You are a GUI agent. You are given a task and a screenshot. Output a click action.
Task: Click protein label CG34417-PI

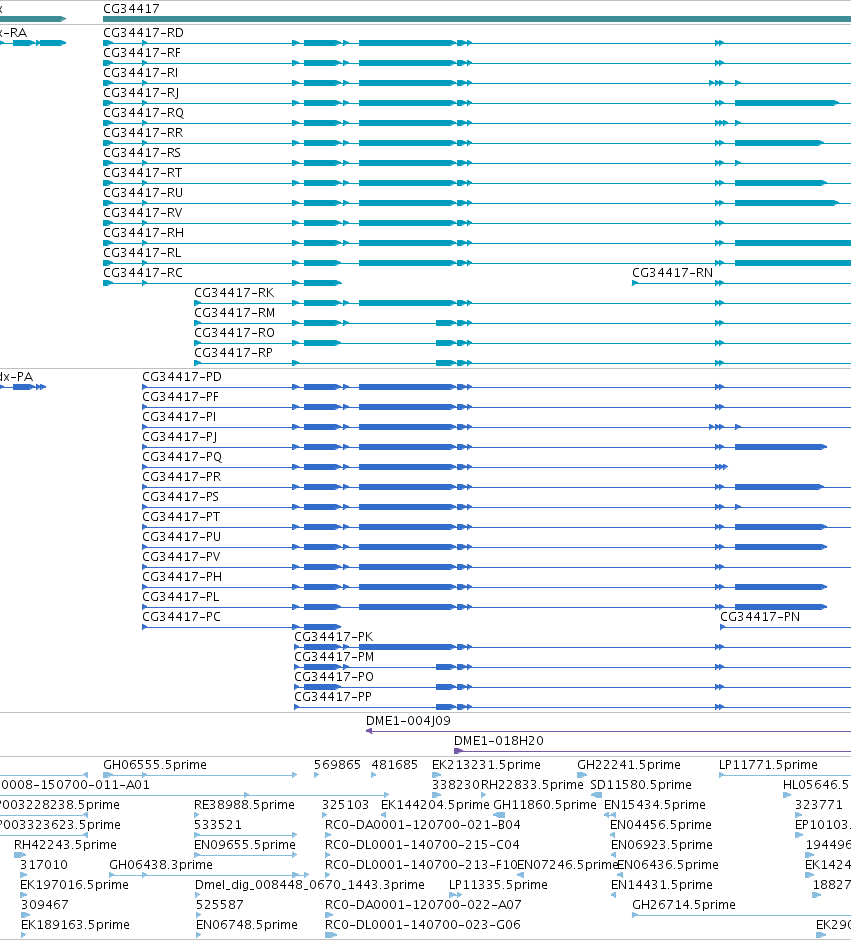[179, 417]
